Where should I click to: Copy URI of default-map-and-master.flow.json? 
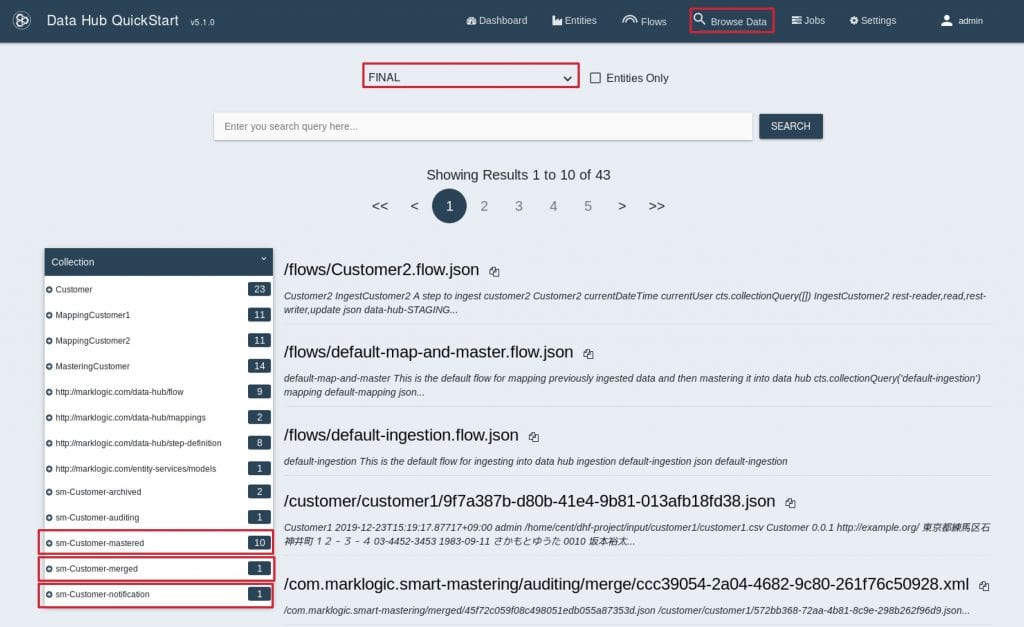(x=588, y=354)
